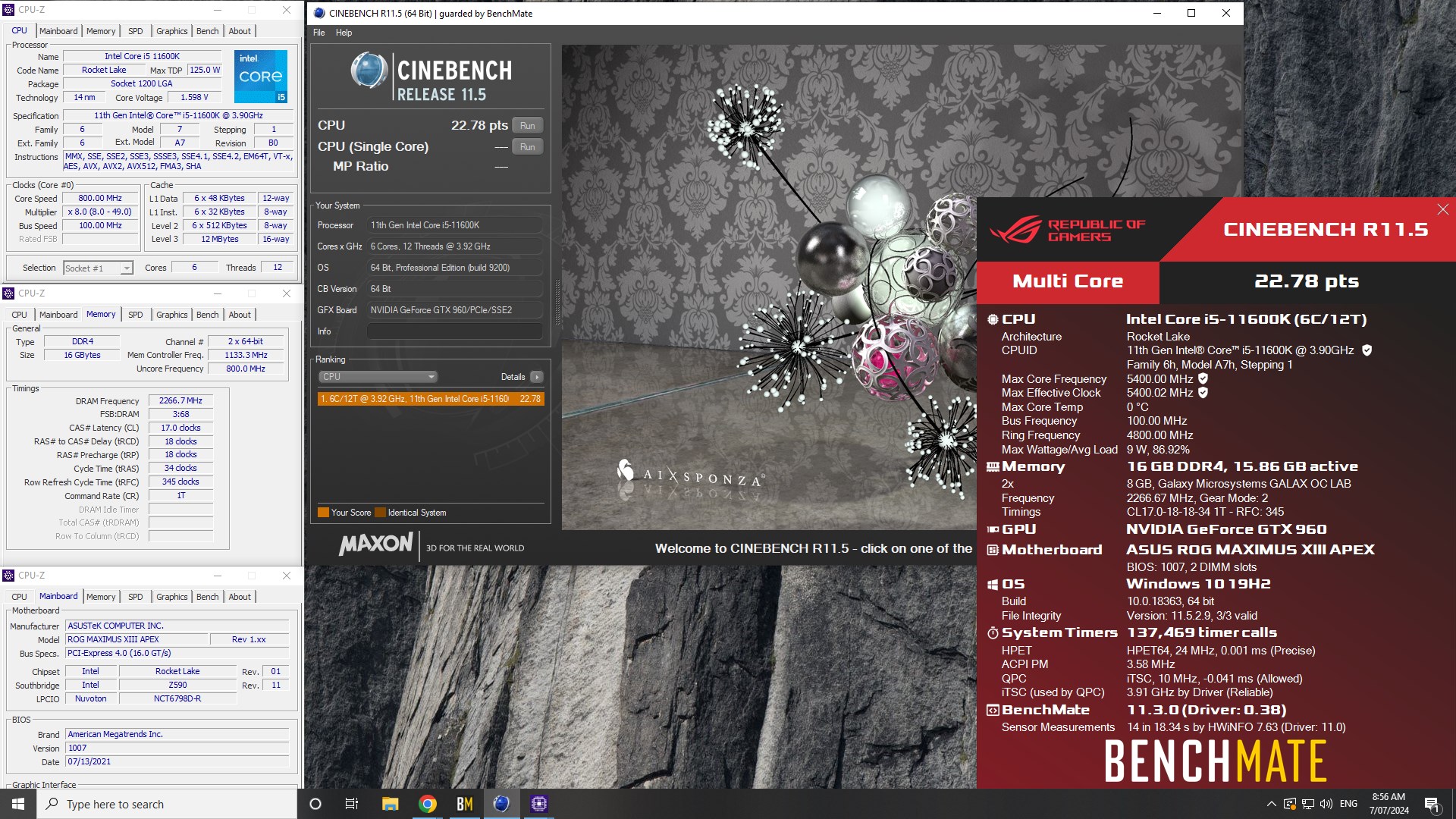
Task: Click the taskbar clock showing 8:56 AM
Action: pyautogui.click(x=1389, y=804)
